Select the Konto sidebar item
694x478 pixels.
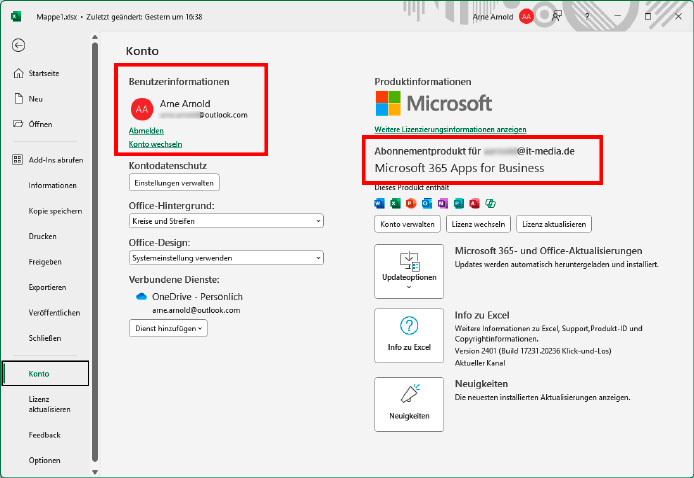click(x=46, y=374)
